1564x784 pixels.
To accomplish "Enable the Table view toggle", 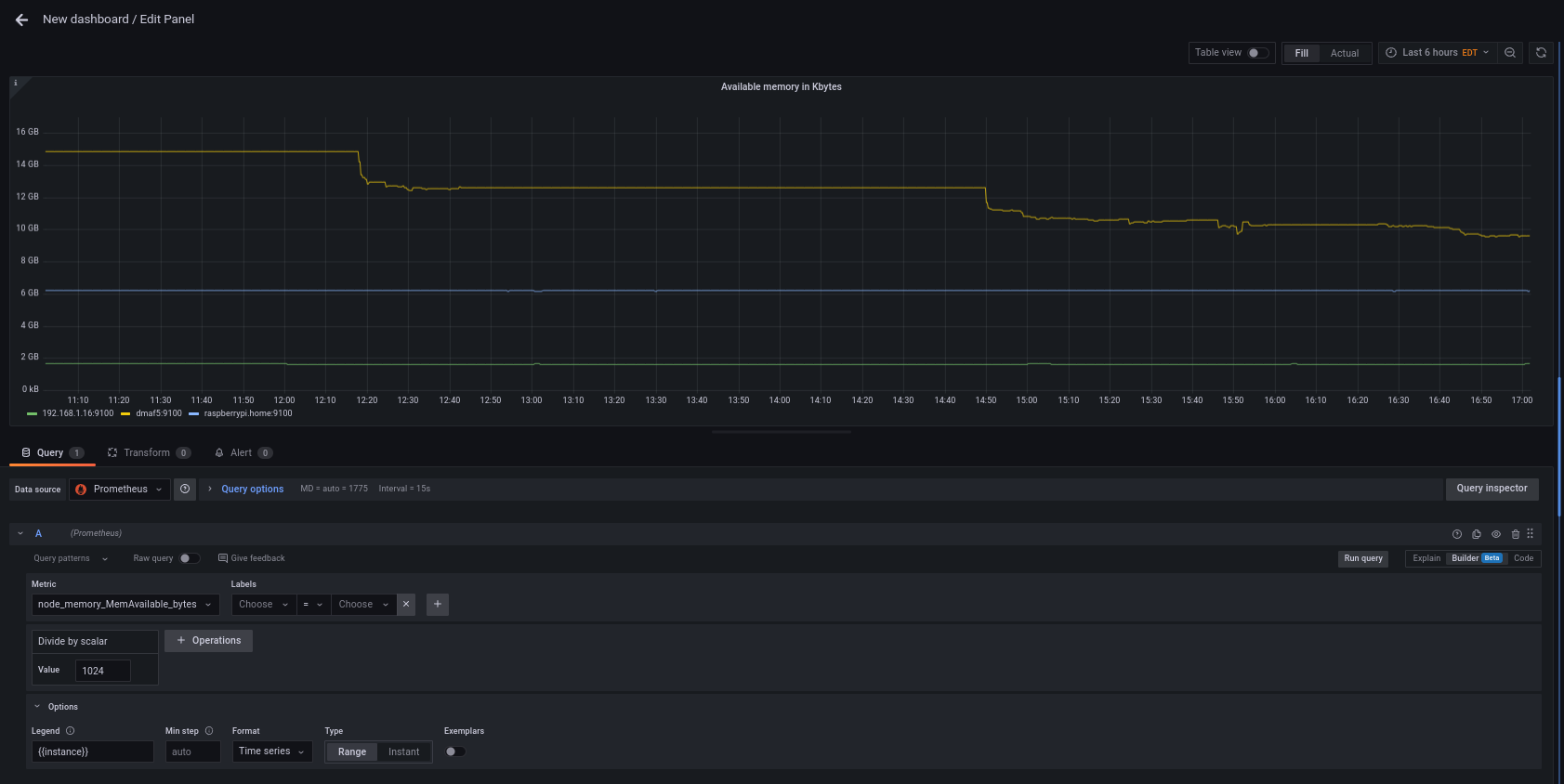I will click(x=1257, y=53).
